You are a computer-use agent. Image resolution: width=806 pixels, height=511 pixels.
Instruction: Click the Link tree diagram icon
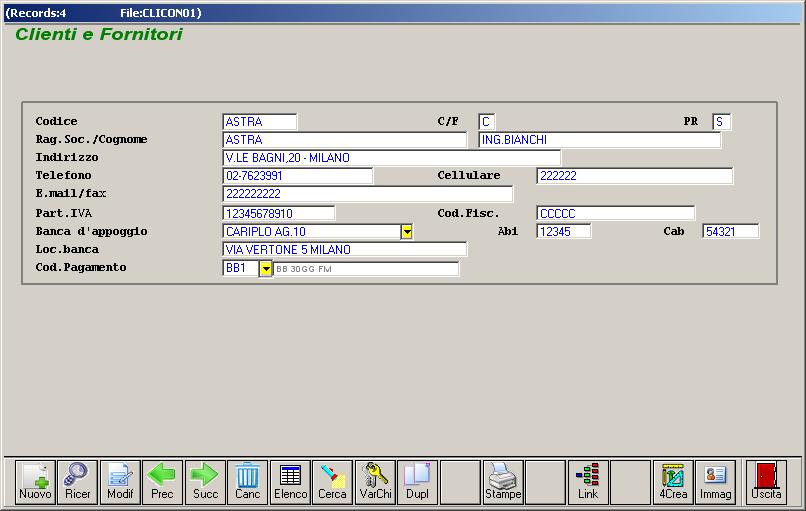pyautogui.click(x=588, y=482)
